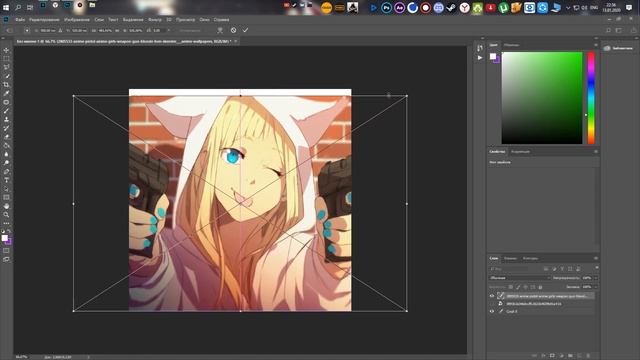Toggle the reference point checkbox in options bar
640x360 pixels.
point(27,30)
